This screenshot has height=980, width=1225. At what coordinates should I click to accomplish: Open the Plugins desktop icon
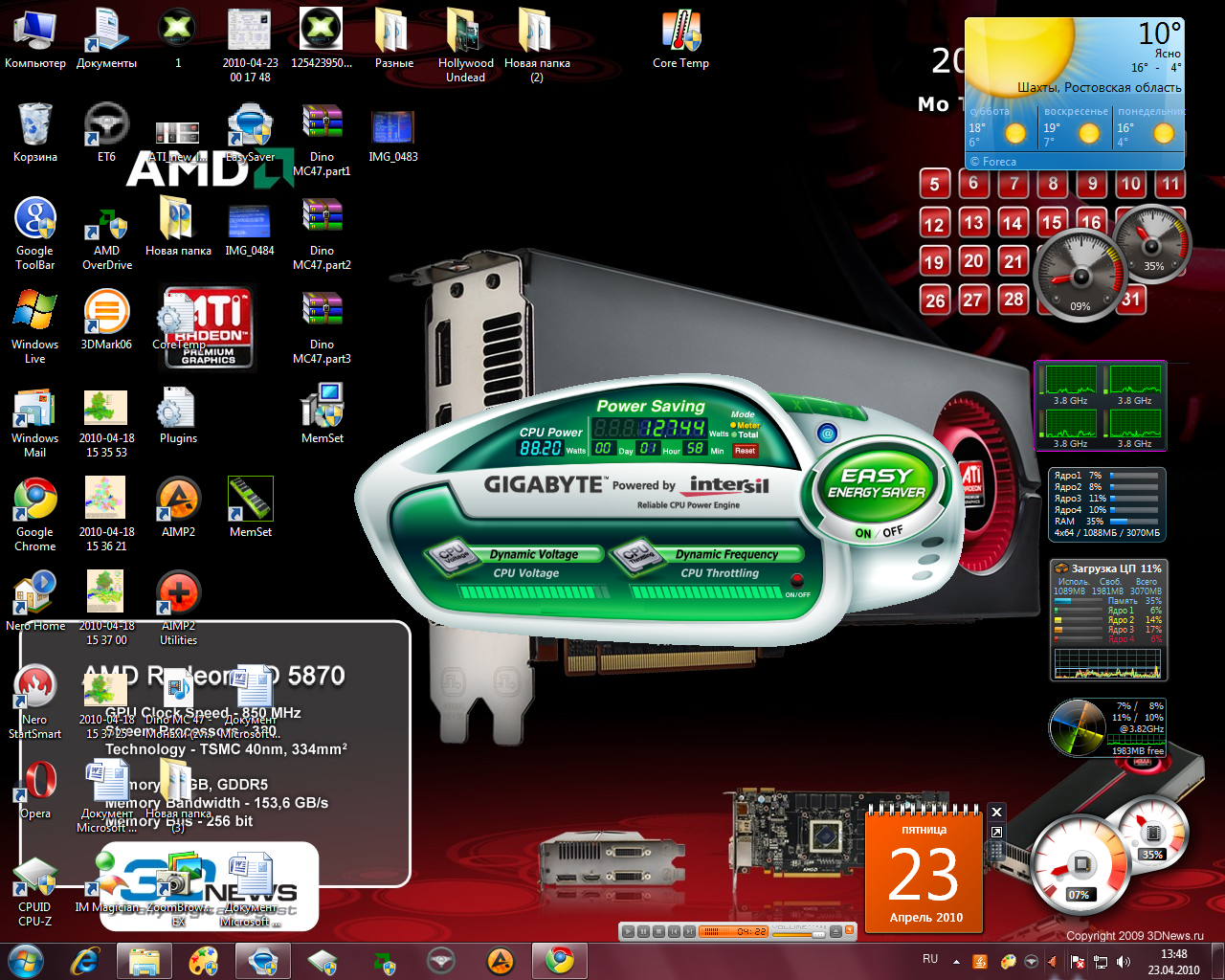[x=178, y=413]
